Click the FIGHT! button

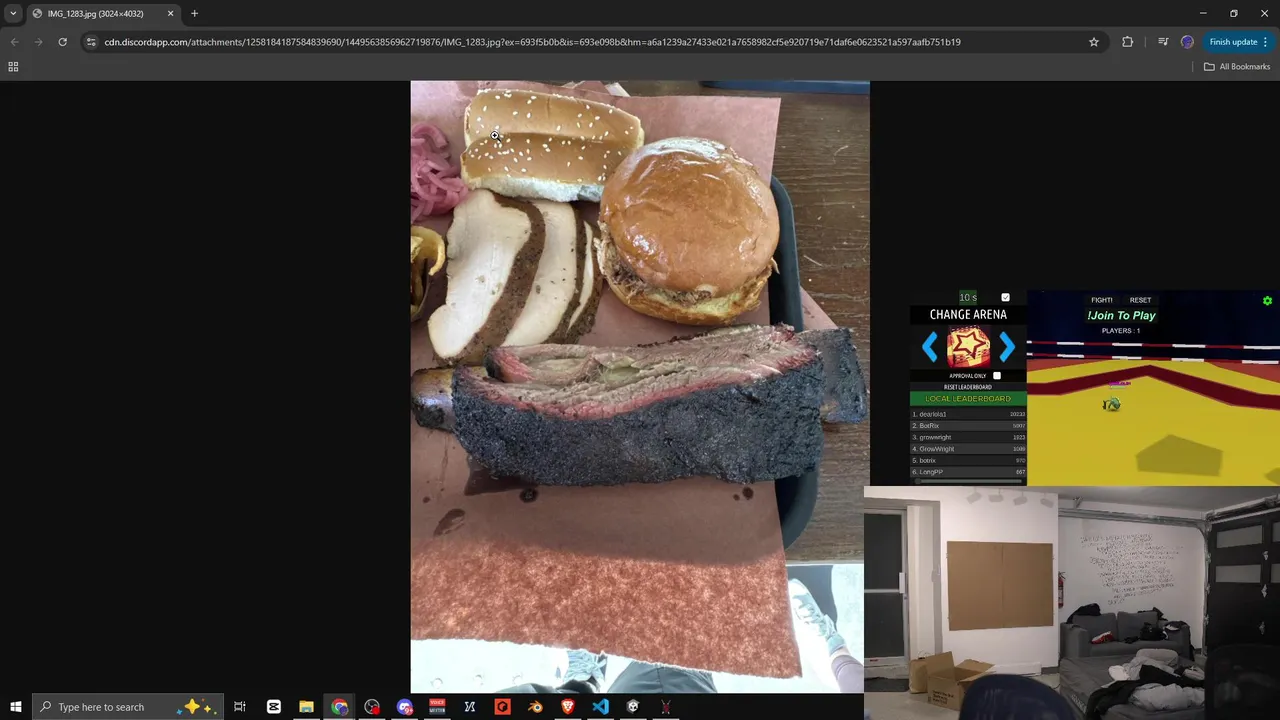(x=1102, y=300)
